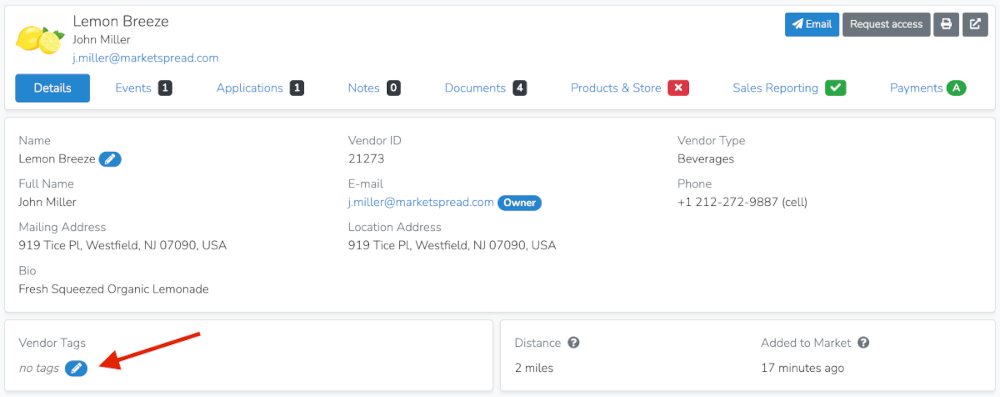The width and height of the screenshot is (1000, 397).
Task: Click the printer icon button
Action: 946,24
